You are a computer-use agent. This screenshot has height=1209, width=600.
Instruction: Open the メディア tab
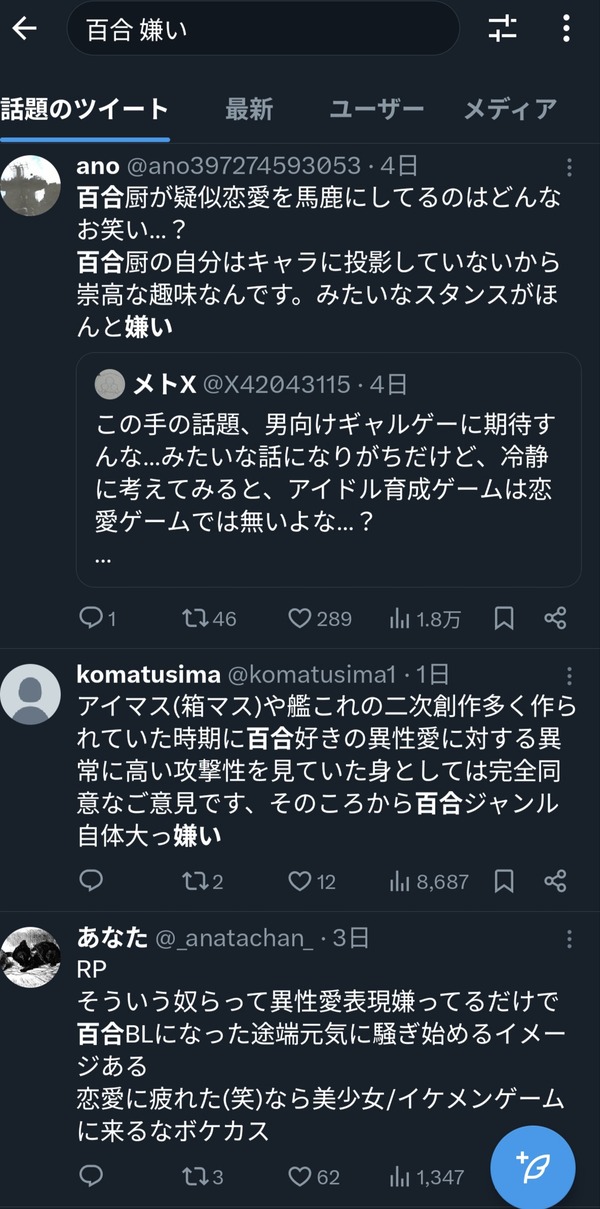[x=510, y=109]
